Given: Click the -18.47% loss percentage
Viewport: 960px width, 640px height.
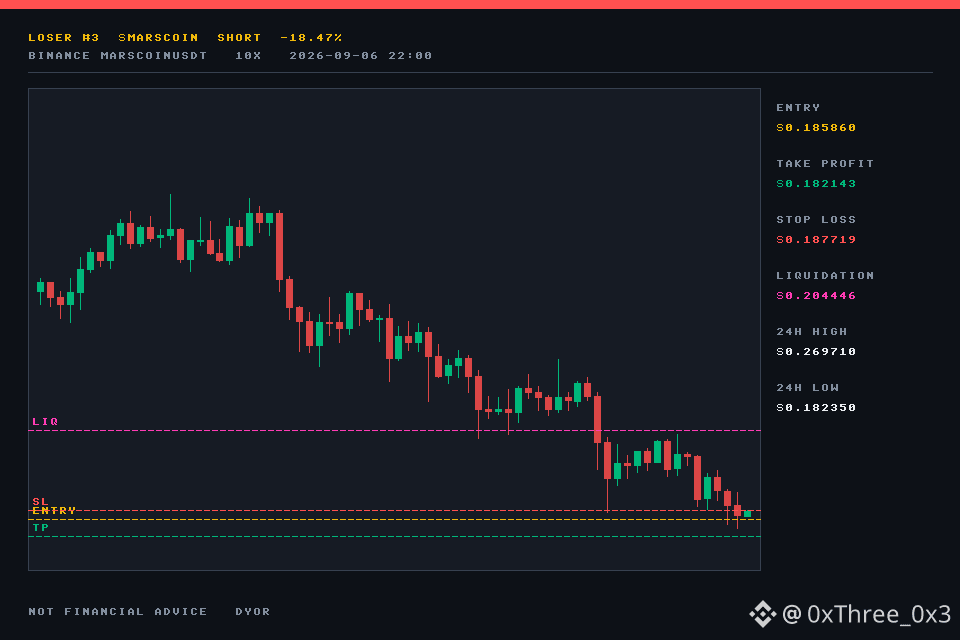Looking at the screenshot, I should point(311,37).
